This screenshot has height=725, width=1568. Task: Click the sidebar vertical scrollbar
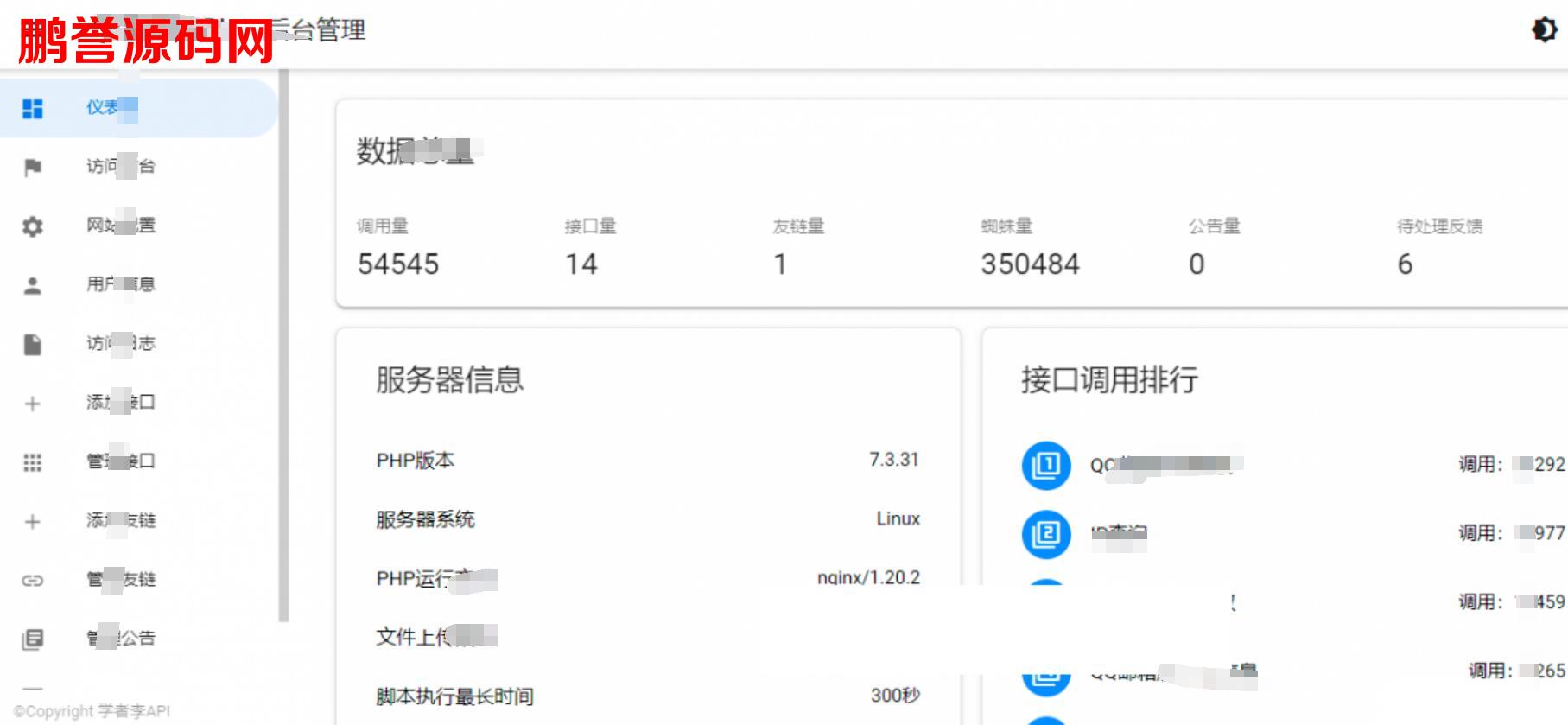point(283,346)
